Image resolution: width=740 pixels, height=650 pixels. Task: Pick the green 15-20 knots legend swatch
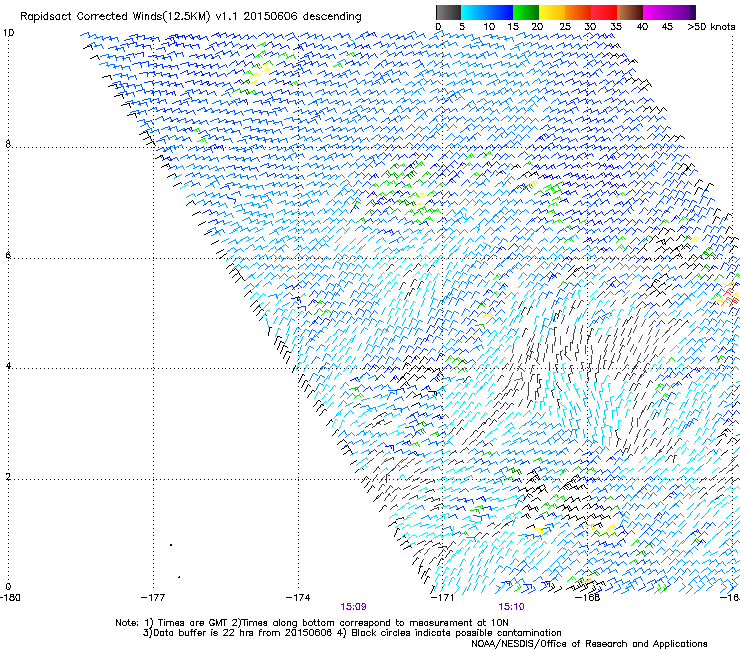526,12
